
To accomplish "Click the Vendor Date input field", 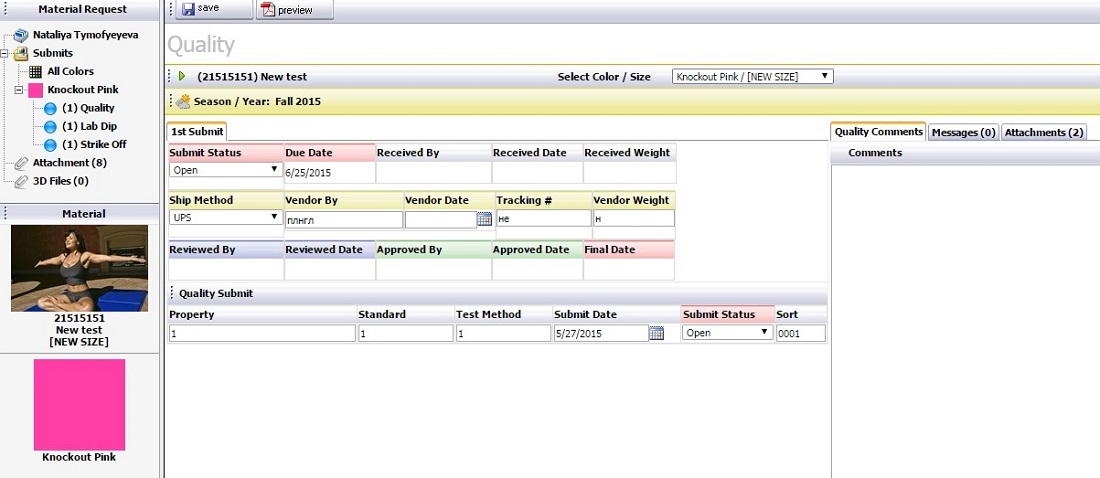I will 441,220.
